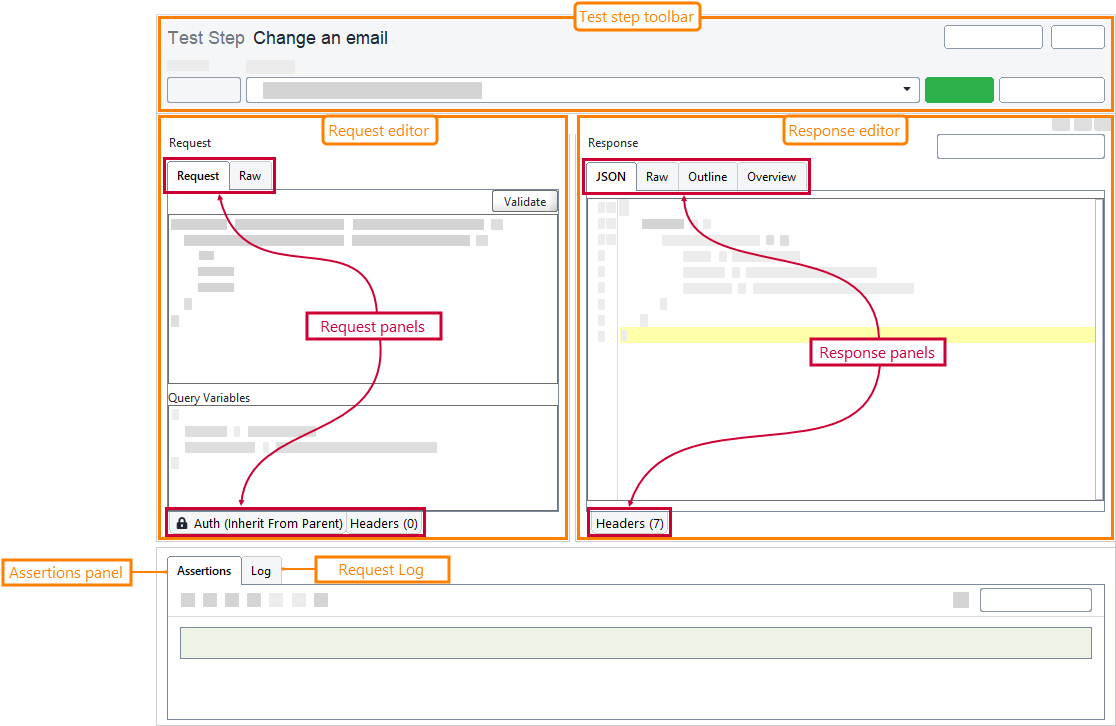This screenshot has height=726, width=1116.
Task: Open the Headers (7) panel in the Response editor
Action: tap(628, 522)
